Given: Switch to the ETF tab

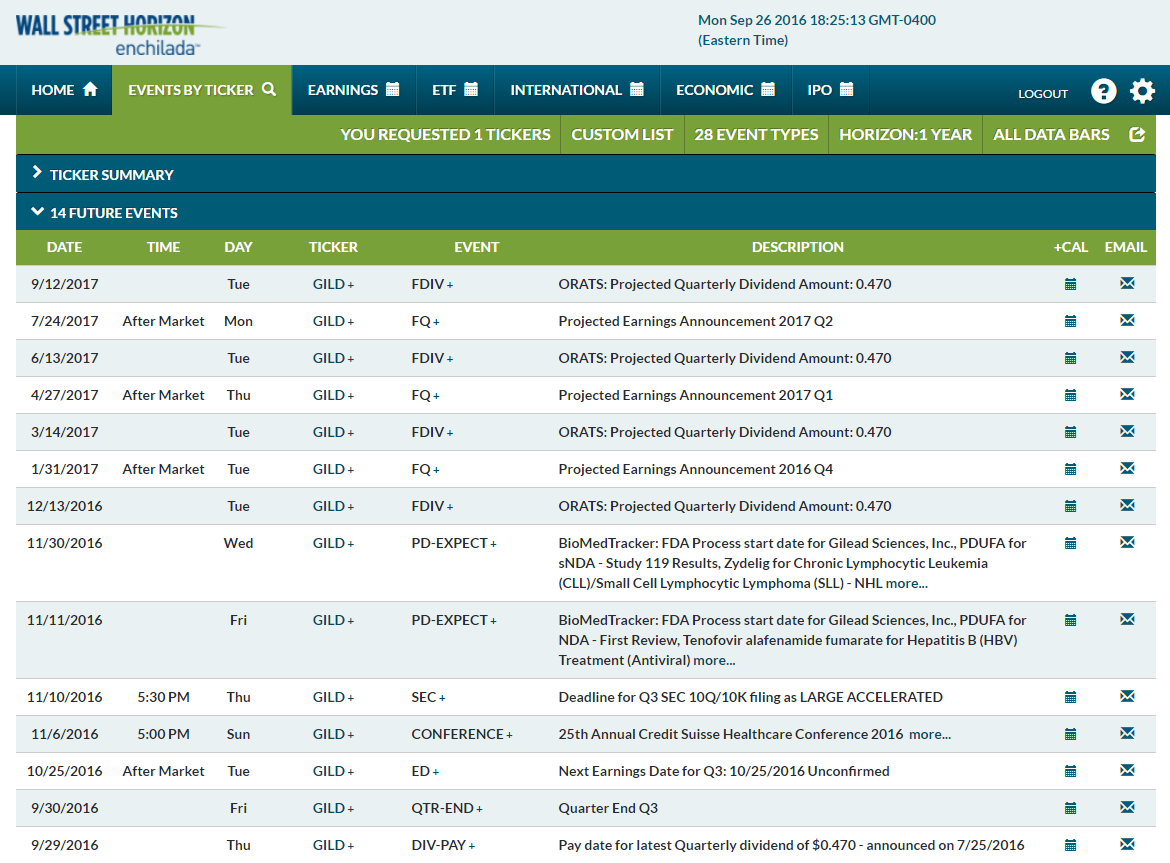Looking at the screenshot, I should (x=454, y=89).
